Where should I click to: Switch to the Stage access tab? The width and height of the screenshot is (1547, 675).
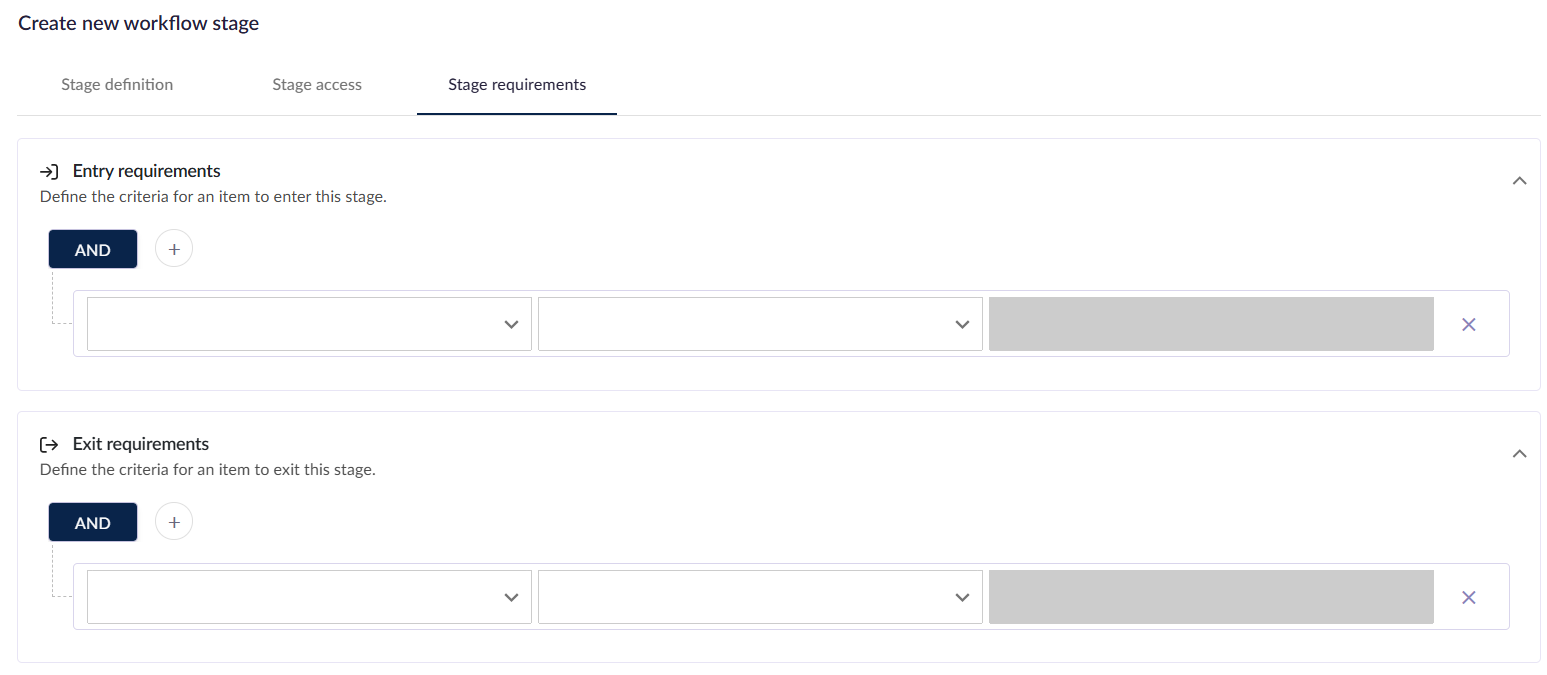tap(316, 84)
